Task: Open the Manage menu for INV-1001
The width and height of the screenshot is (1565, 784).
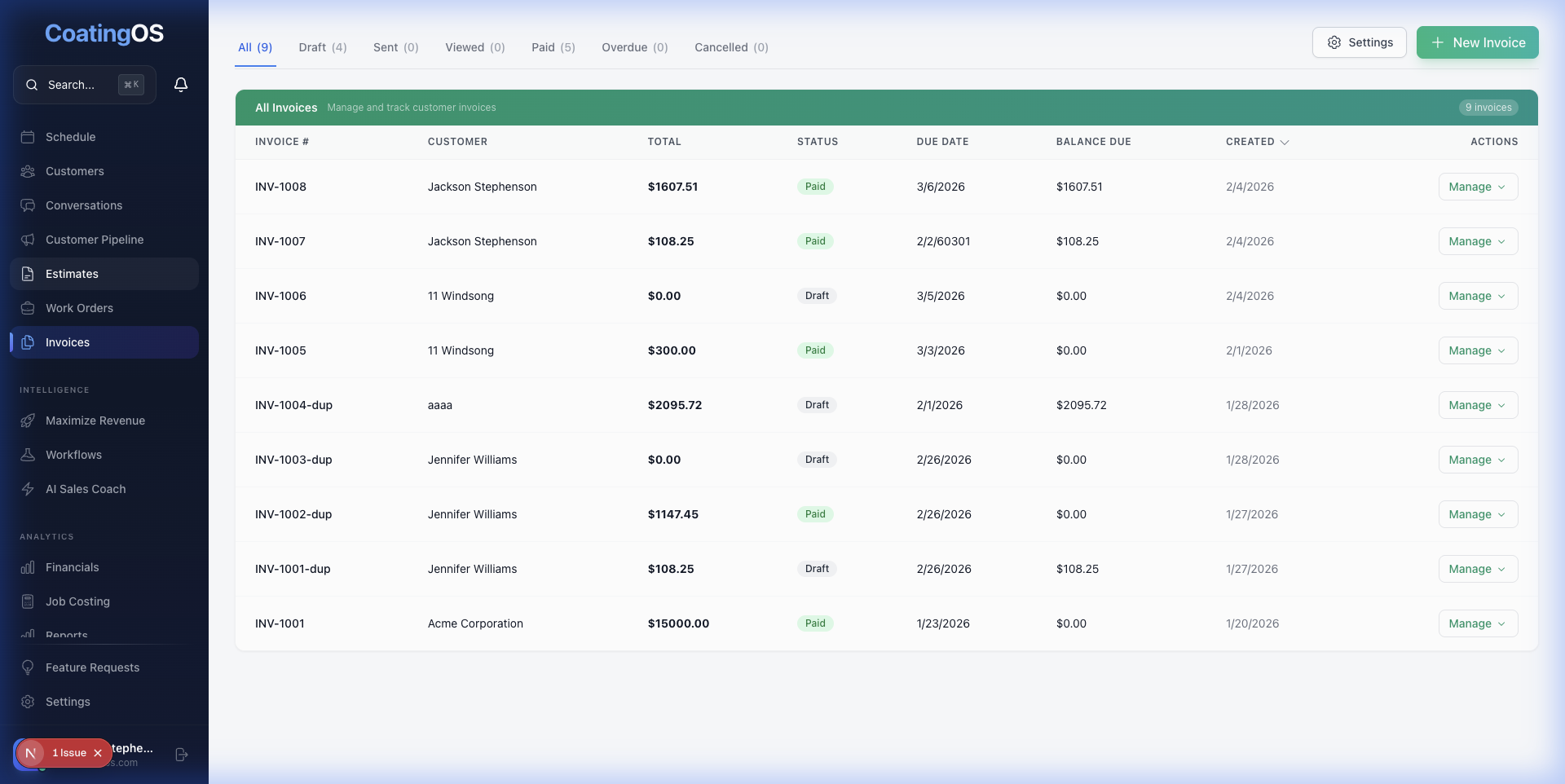Action: 1477,623
